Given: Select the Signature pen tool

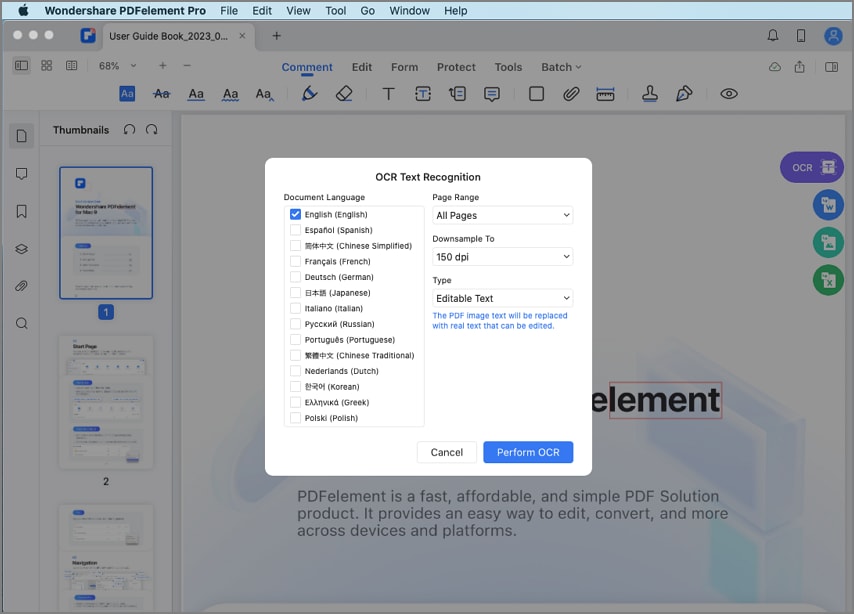Looking at the screenshot, I should (684, 94).
